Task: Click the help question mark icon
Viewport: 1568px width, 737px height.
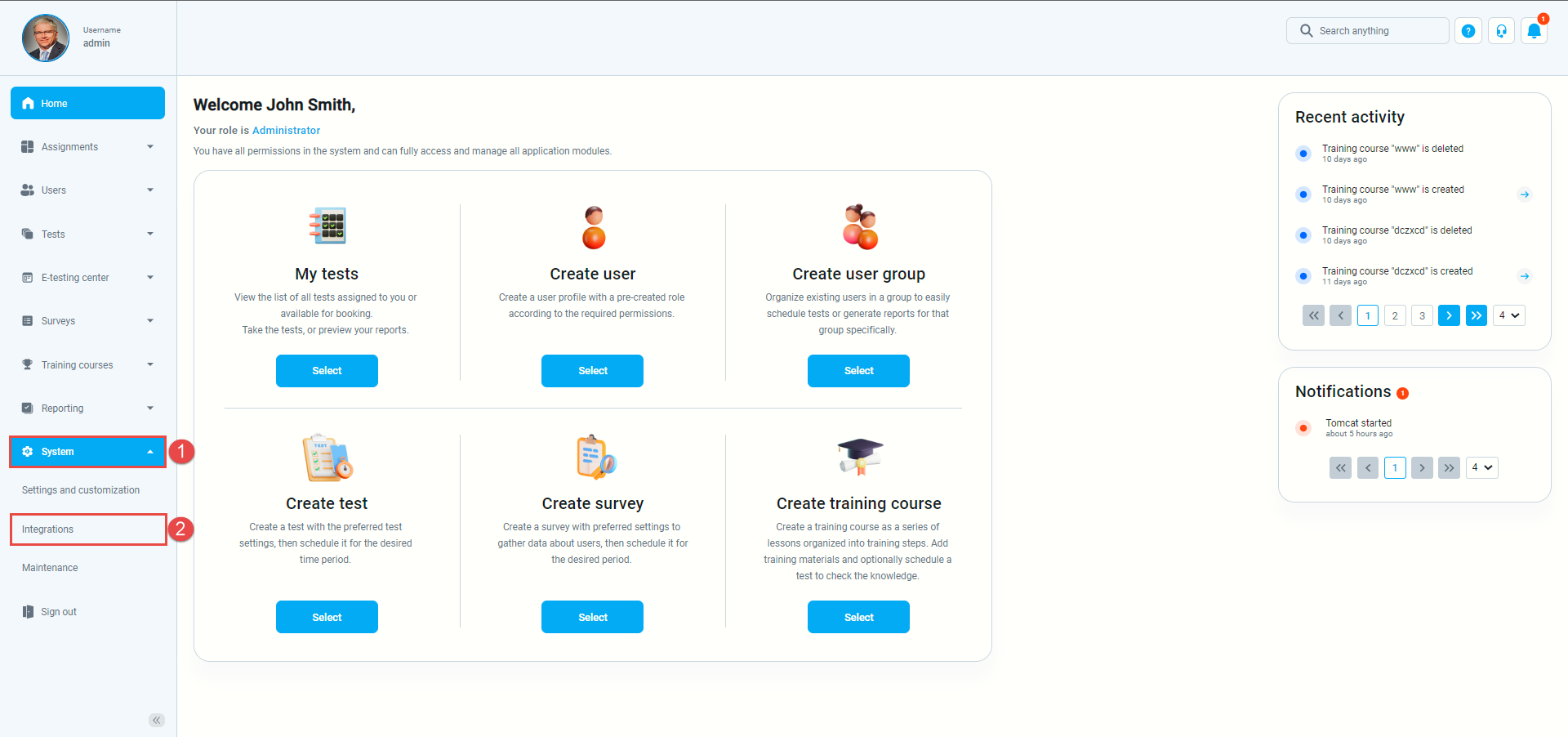Action: coord(1468,31)
